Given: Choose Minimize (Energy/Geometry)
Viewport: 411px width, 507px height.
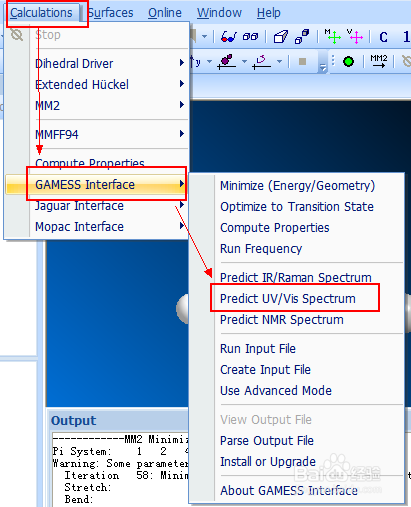Looking at the screenshot, I should tap(297, 186).
